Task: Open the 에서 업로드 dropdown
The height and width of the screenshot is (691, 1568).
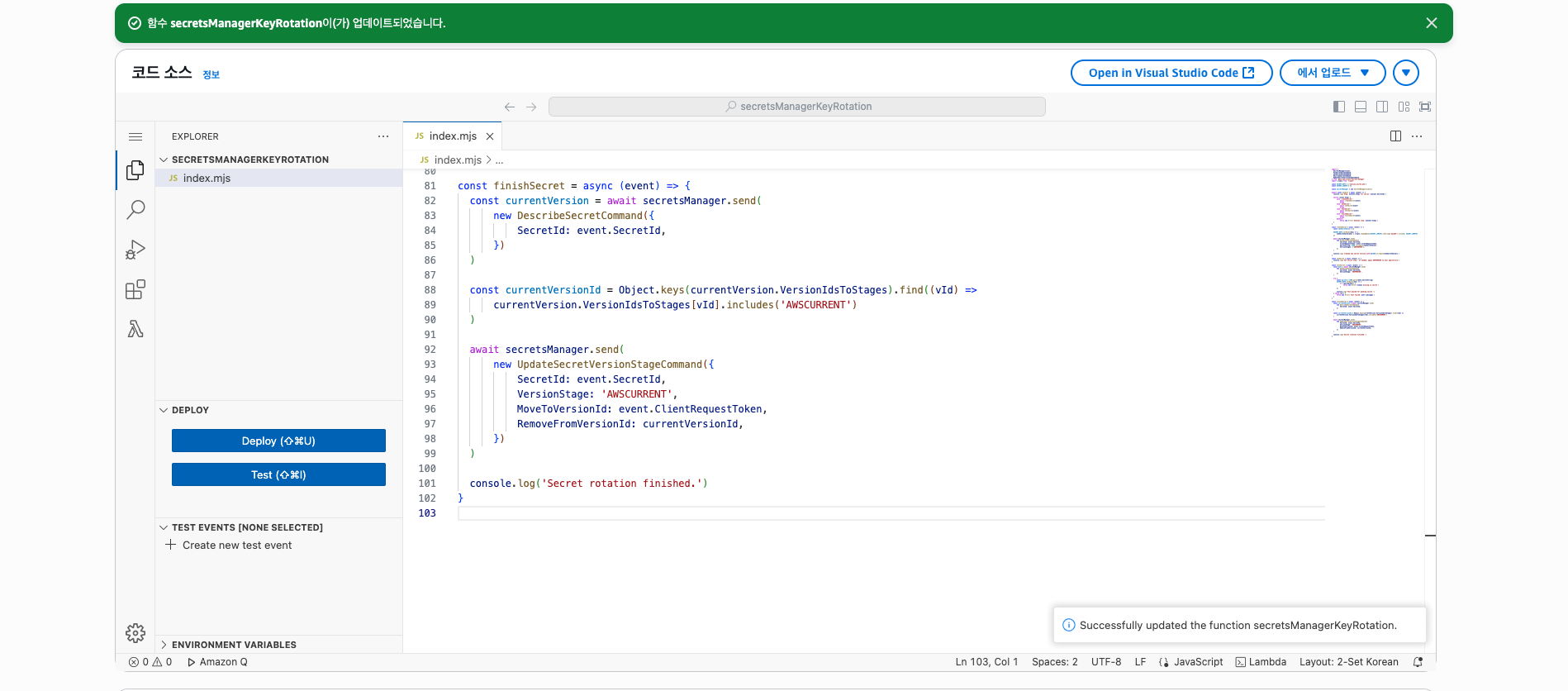Action: pos(1333,73)
